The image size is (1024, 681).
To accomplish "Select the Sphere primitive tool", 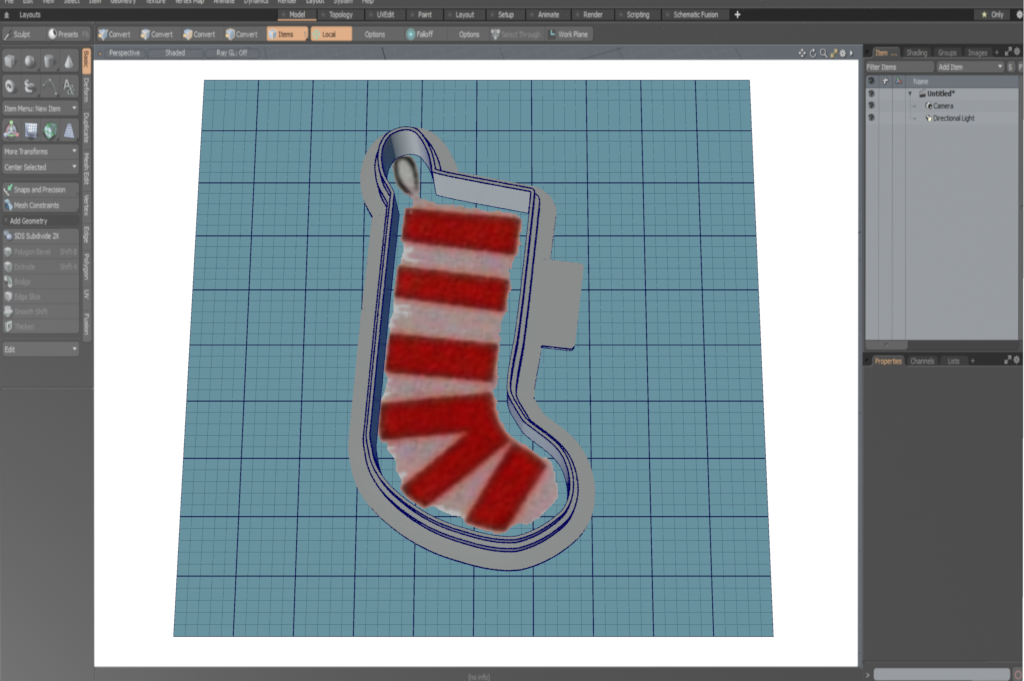I will [30, 62].
